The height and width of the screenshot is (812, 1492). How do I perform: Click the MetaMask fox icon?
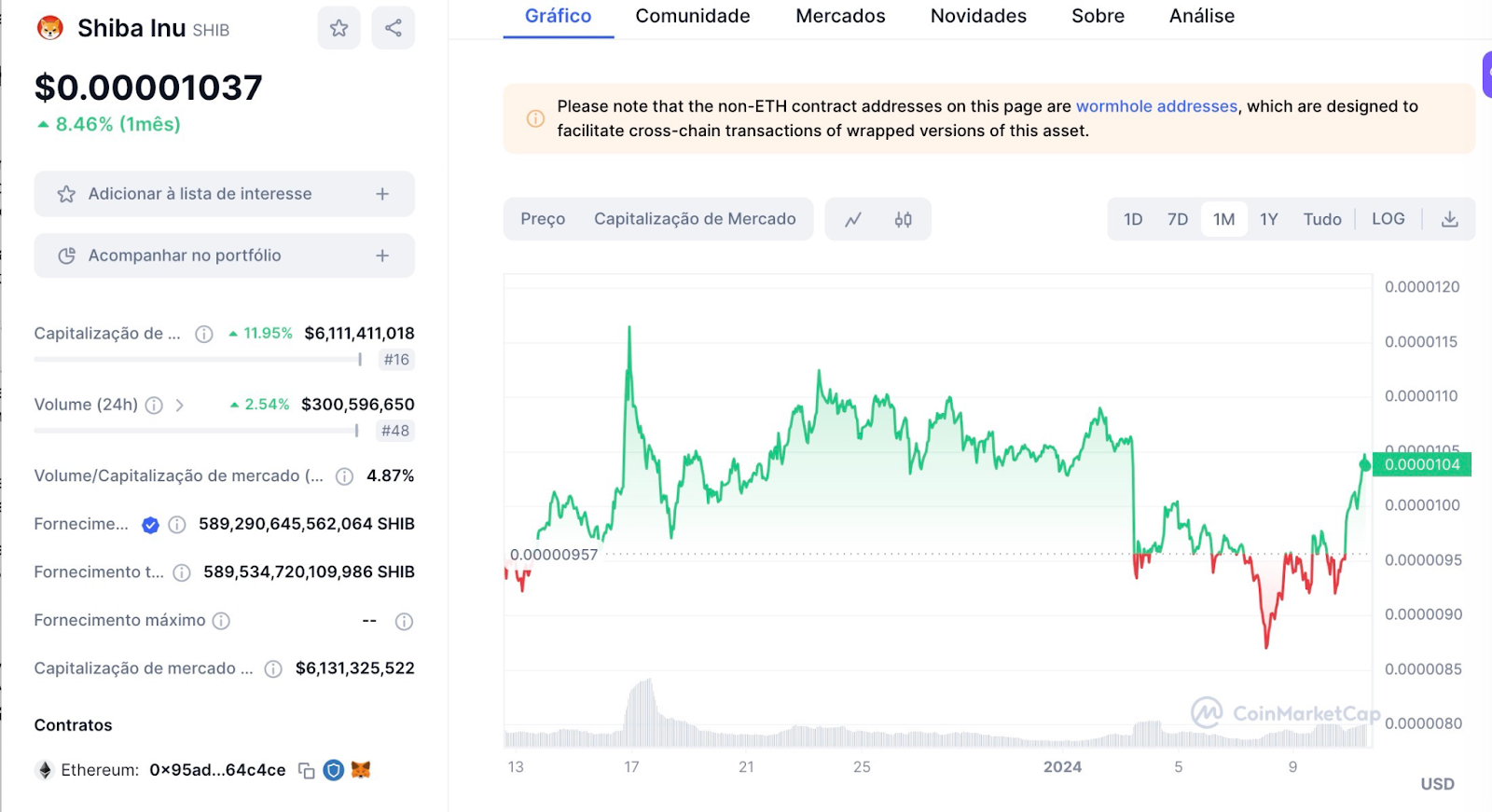point(361,770)
